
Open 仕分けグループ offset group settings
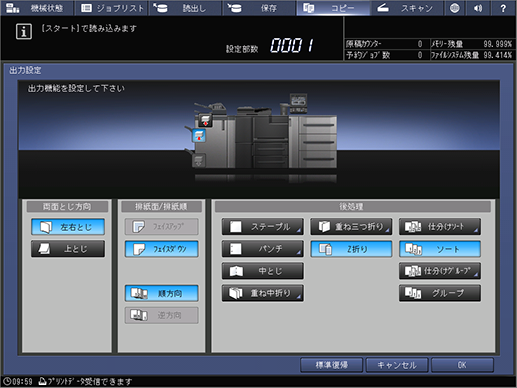coord(440,271)
